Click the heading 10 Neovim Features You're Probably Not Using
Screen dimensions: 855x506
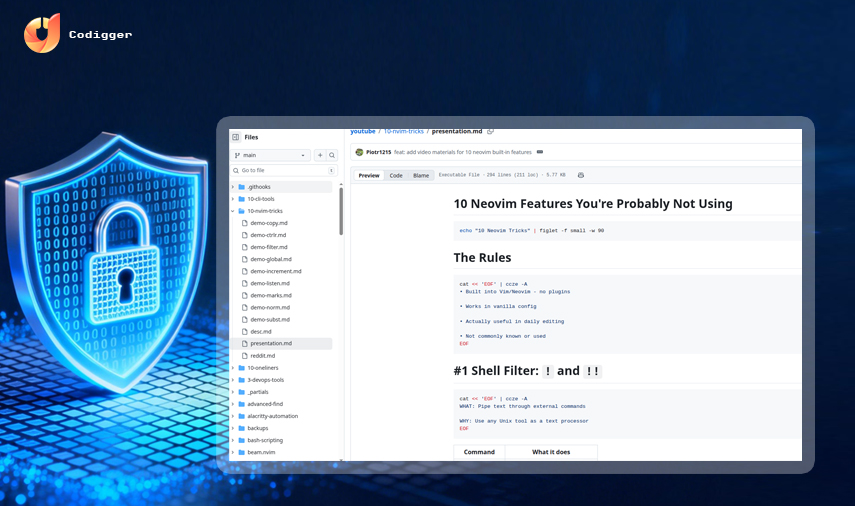(x=593, y=203)
